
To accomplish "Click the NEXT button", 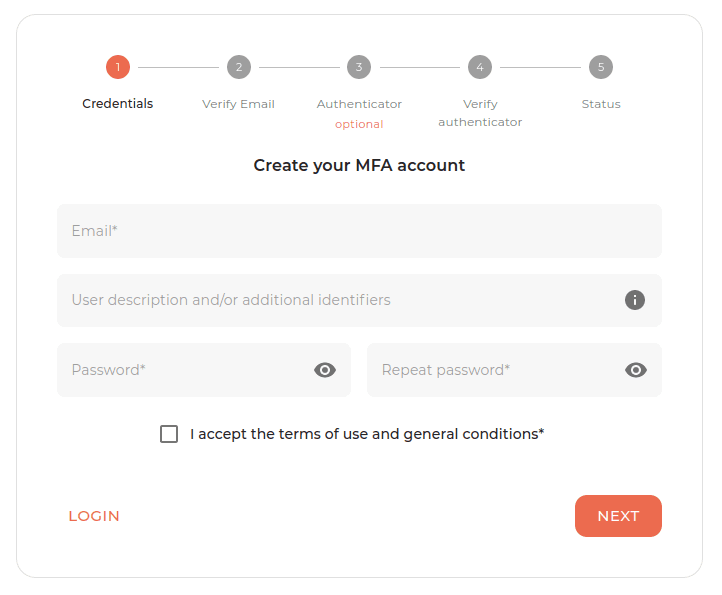I will 618,516.
